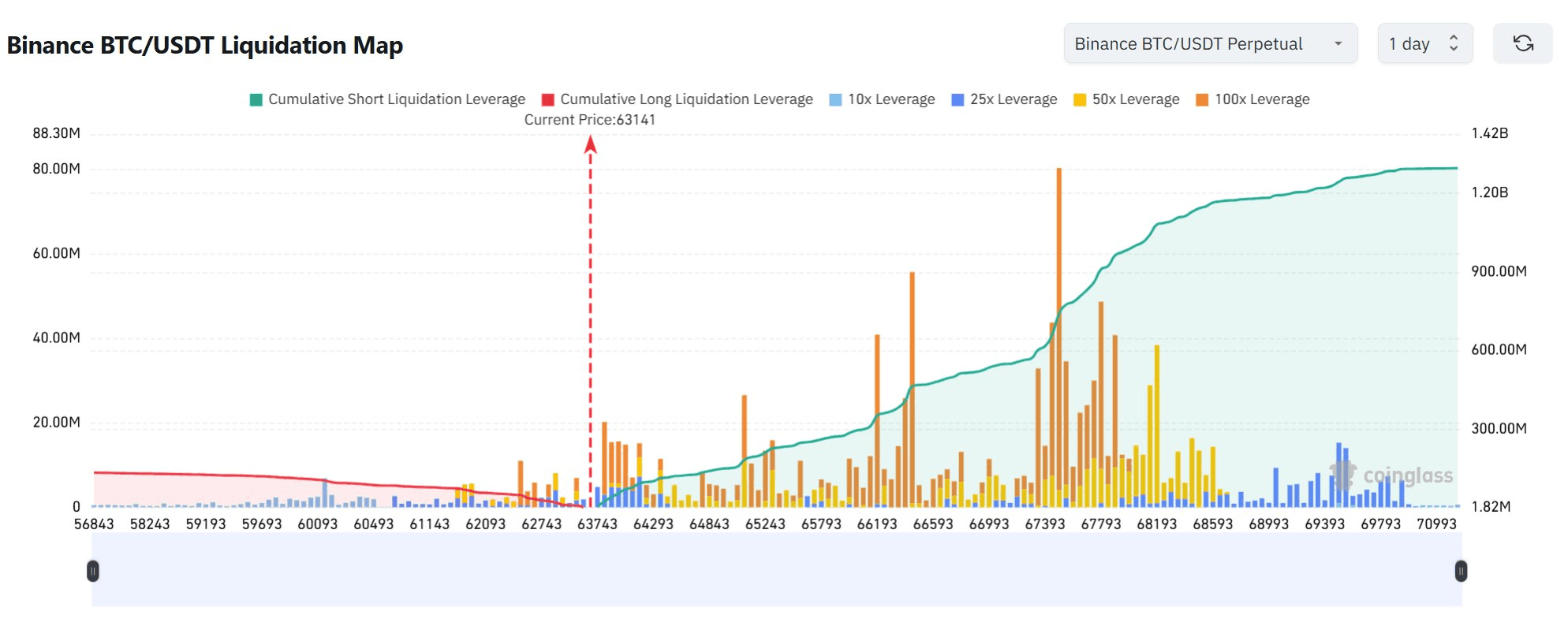The width and height of the screenshot is (1568, 623).
Task: Click the 68593 price axis label
Action: pos(1214,524)
